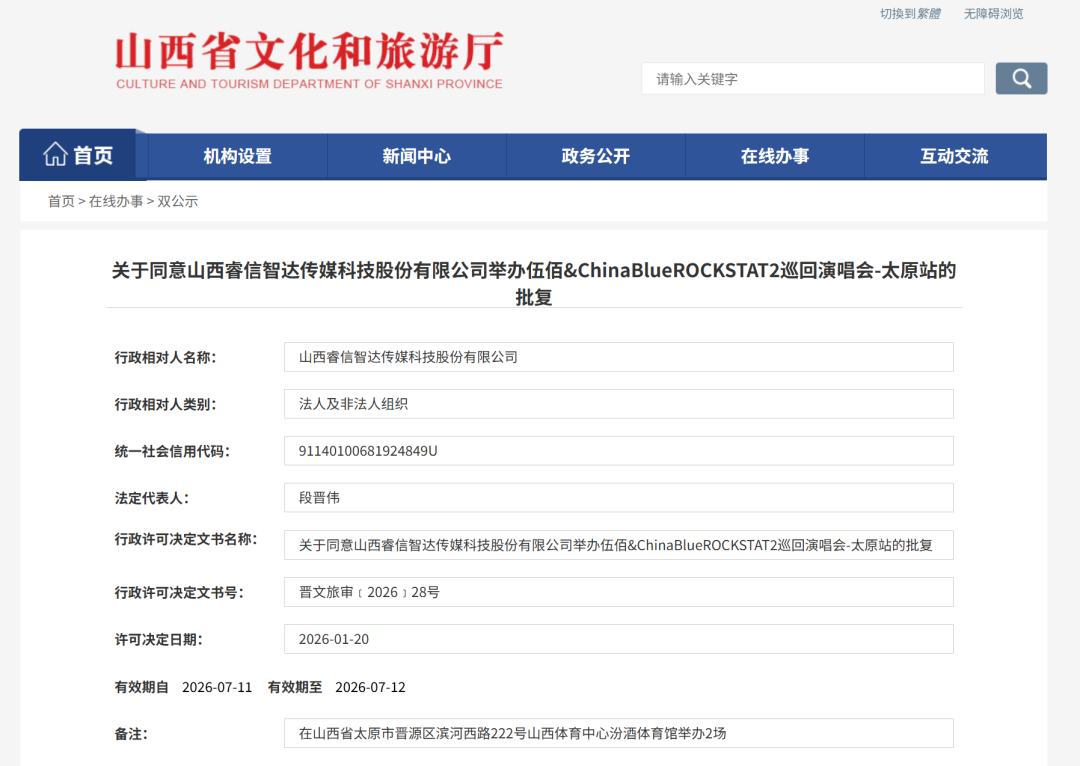
Task: Open the 政务公开 menu item
Action: pos(596,156)
